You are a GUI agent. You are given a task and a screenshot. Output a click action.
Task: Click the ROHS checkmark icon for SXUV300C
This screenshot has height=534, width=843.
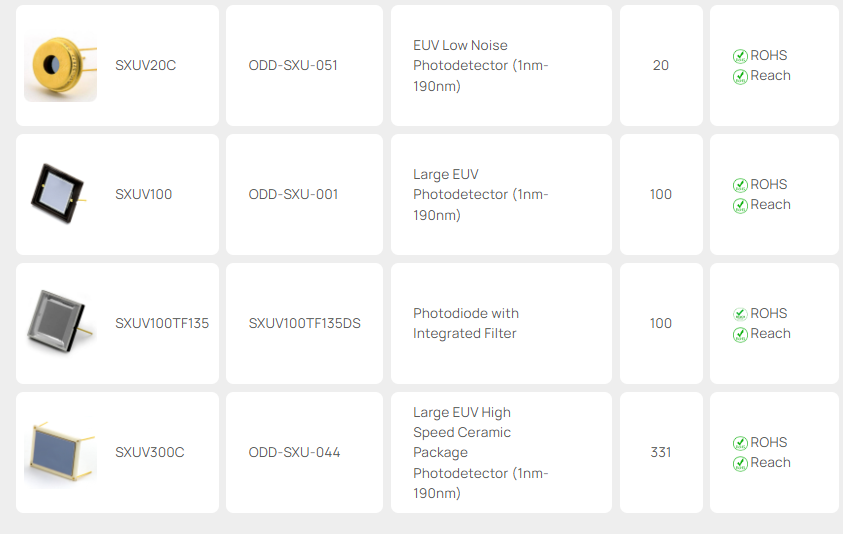pos(740,444)
